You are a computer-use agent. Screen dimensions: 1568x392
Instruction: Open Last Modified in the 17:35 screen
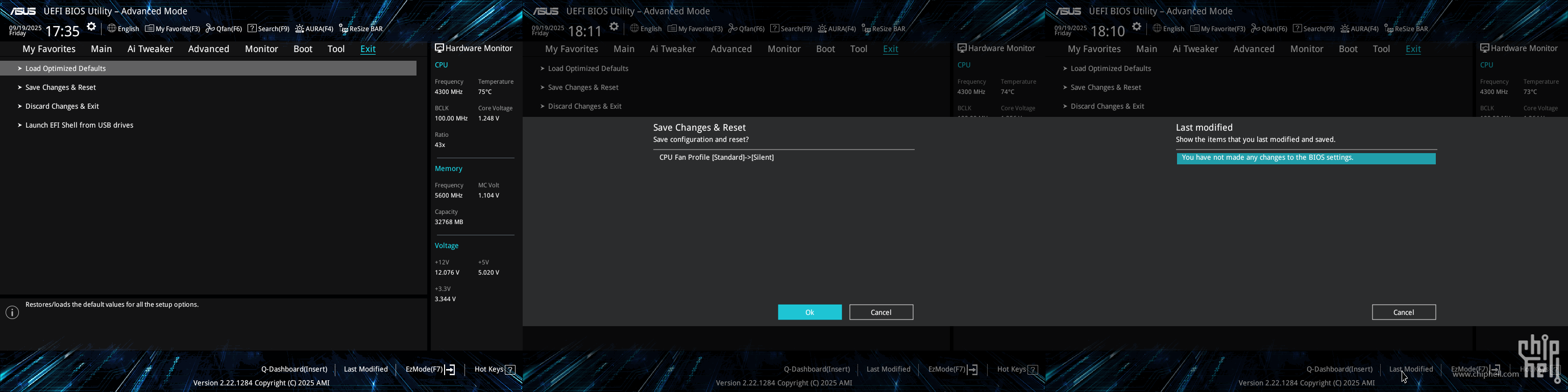(x=366, y=370)
